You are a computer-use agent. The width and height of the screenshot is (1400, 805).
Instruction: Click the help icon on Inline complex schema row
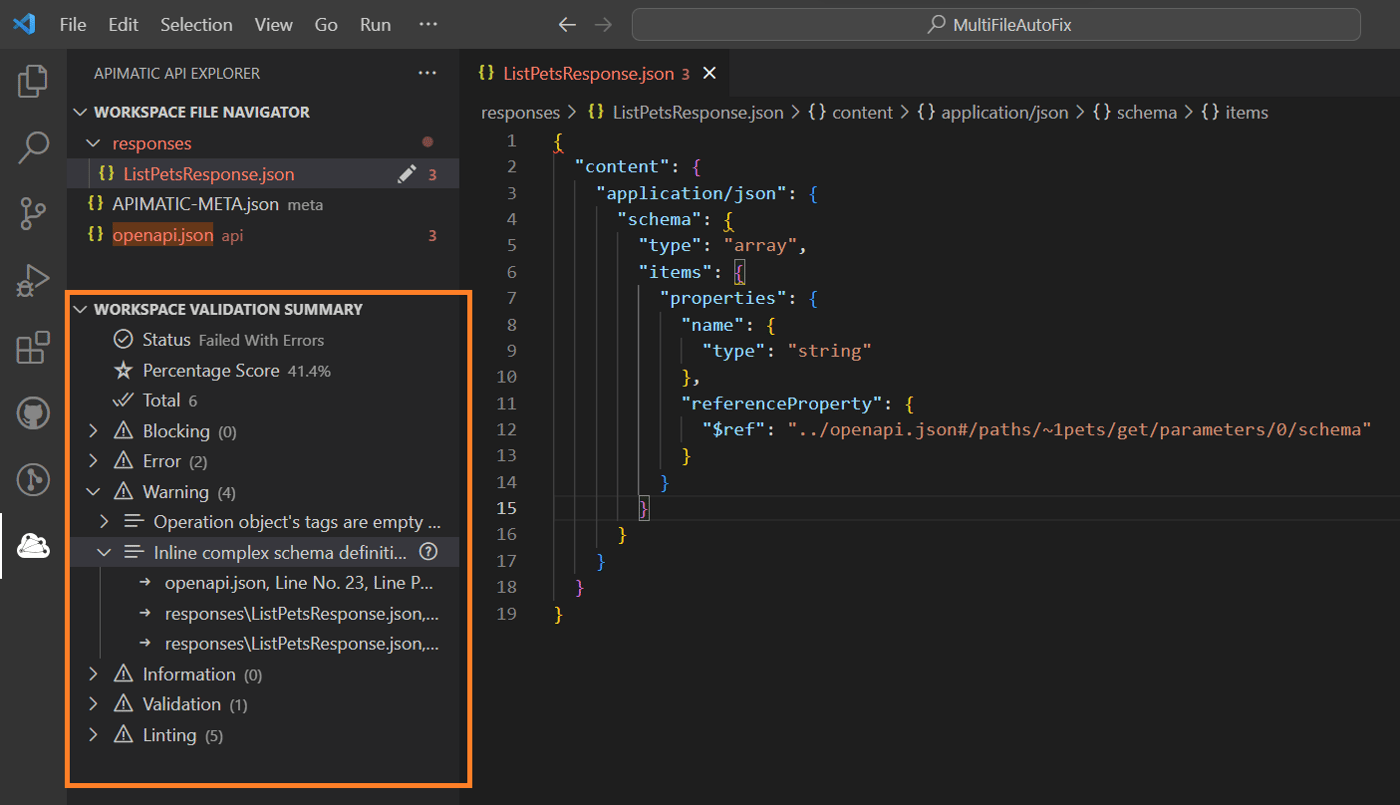tap(428, 552)
